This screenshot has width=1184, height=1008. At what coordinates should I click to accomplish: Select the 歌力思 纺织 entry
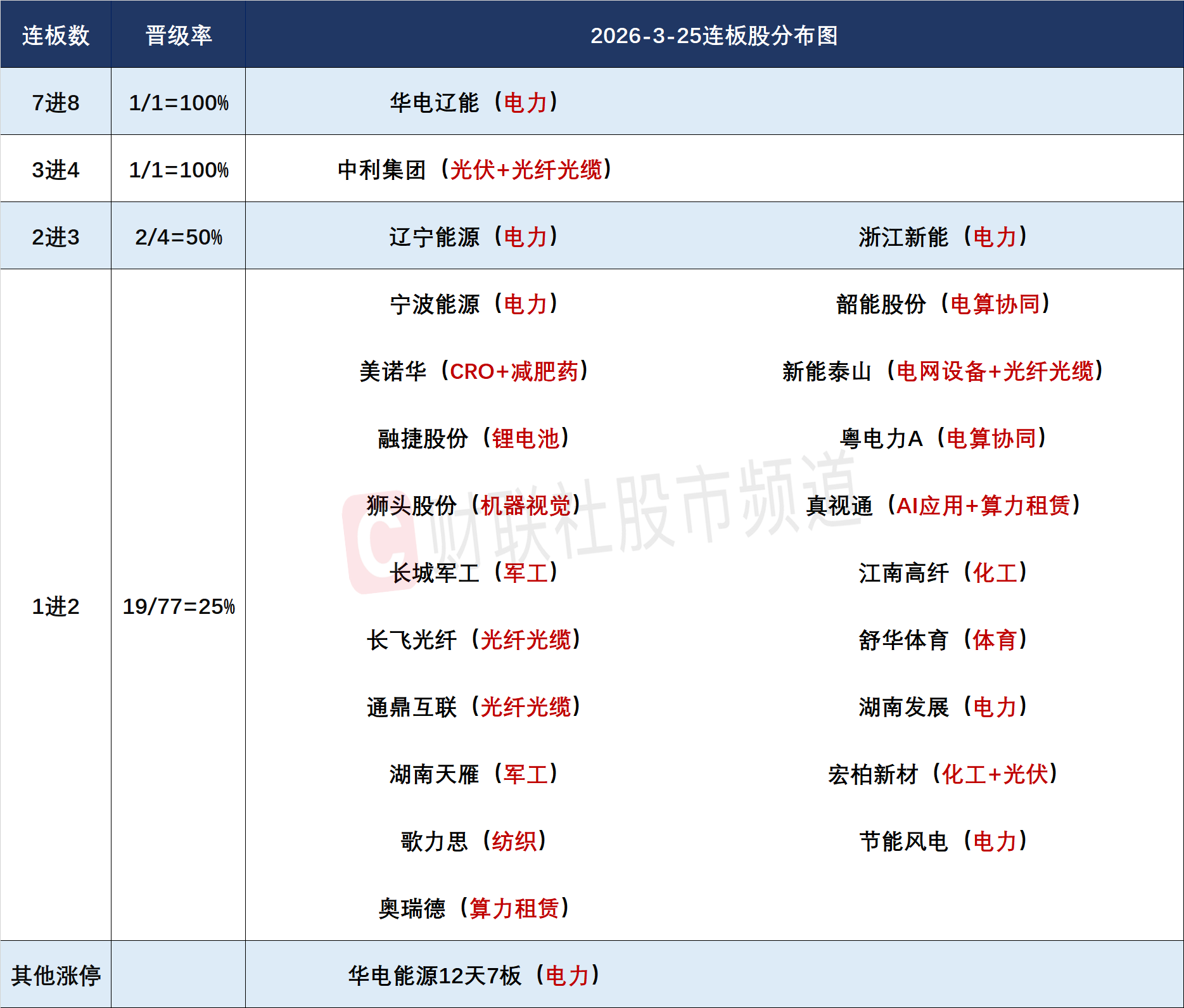coord(474,841)
